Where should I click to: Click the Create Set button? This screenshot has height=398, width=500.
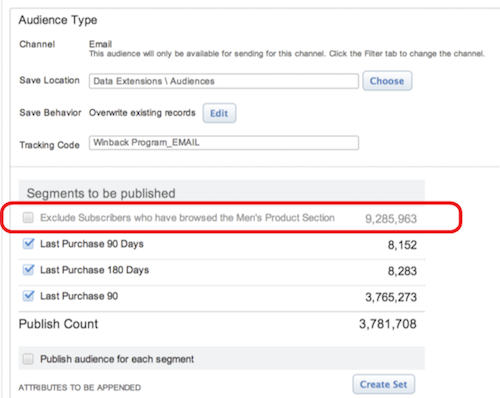coord(384,384)
